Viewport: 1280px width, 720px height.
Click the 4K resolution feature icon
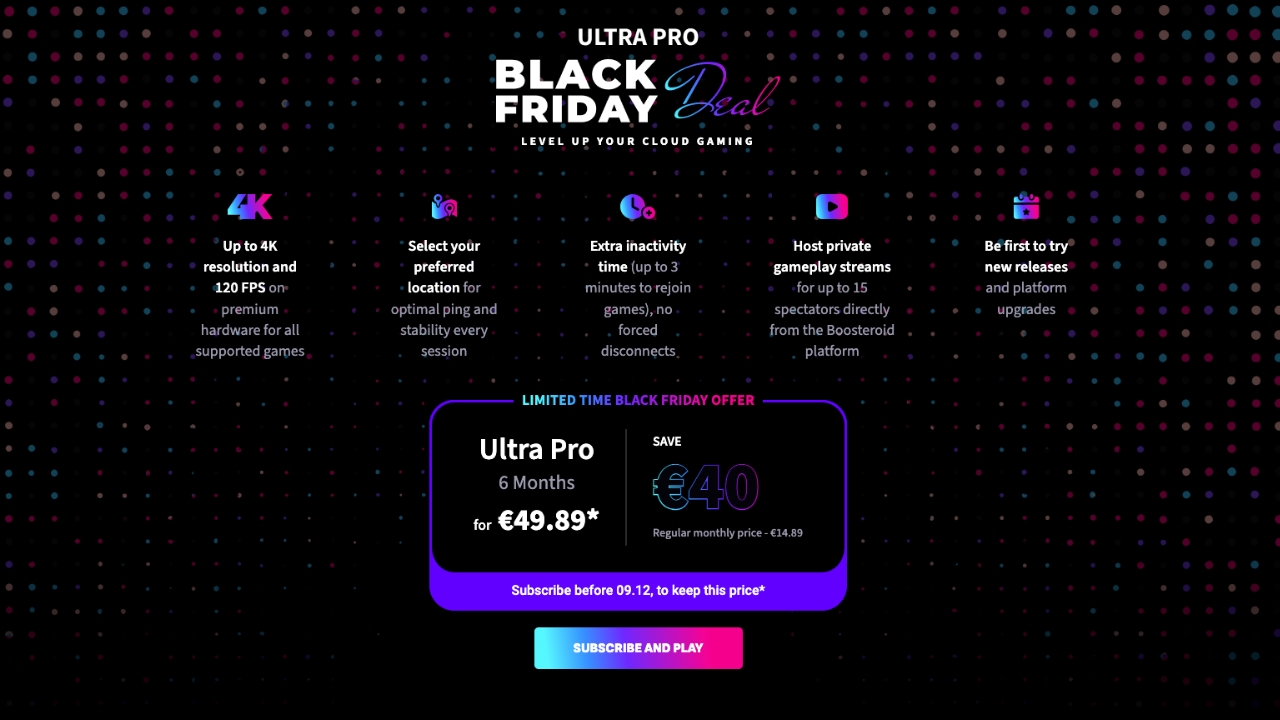[x=249, y=206]
